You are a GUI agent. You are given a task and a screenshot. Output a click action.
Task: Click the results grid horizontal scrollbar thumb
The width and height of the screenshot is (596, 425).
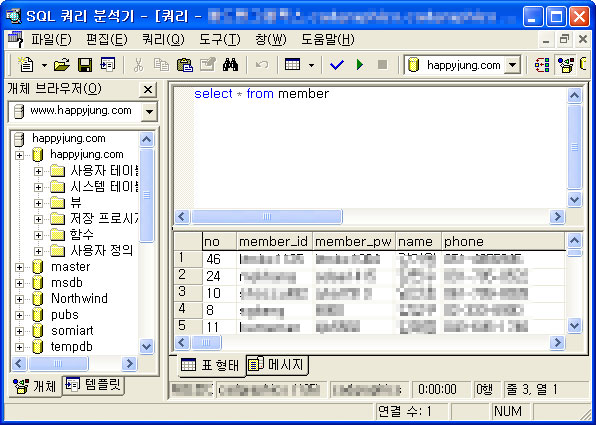tap(206, 343)
